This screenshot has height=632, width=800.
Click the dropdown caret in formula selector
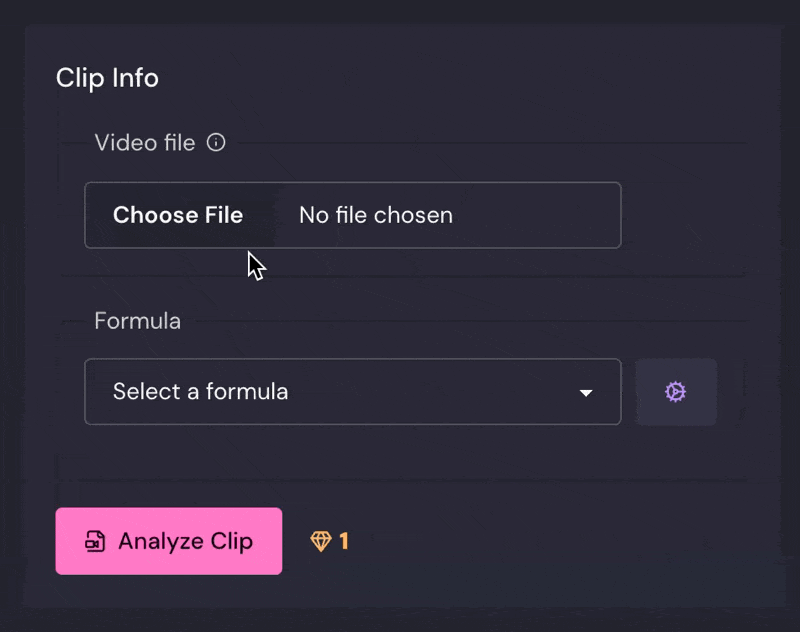586,393
